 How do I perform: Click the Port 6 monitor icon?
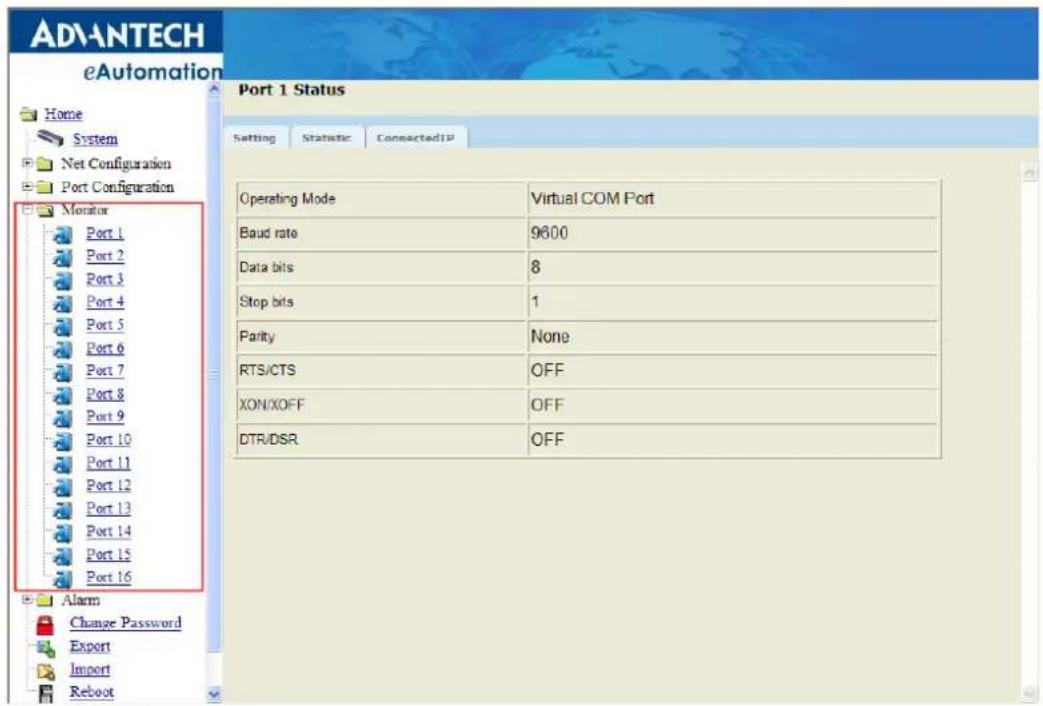click(63, 349)
